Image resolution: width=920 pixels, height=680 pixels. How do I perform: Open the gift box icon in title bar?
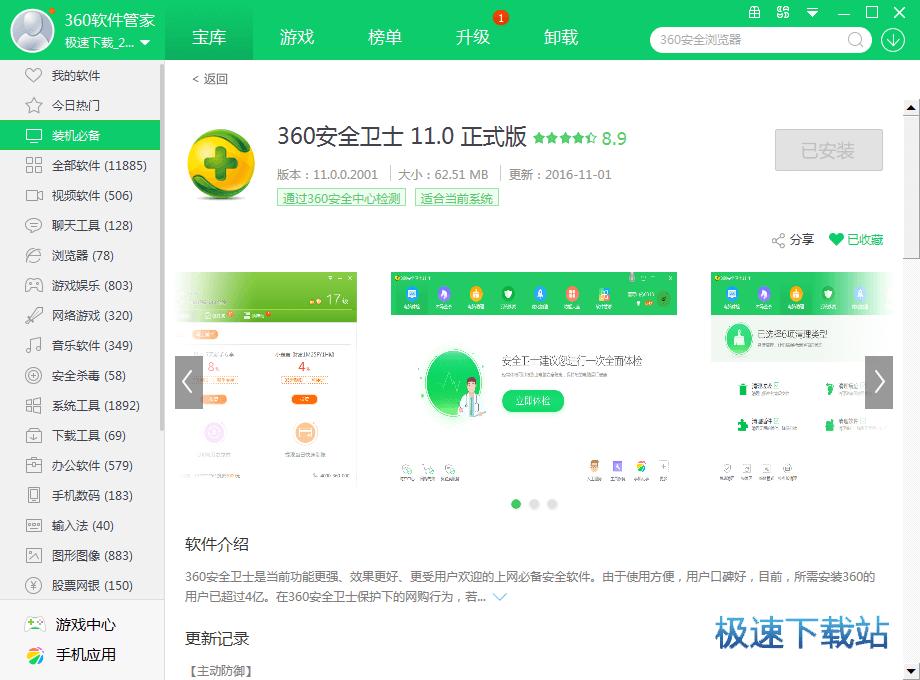(x=756, y=12)
